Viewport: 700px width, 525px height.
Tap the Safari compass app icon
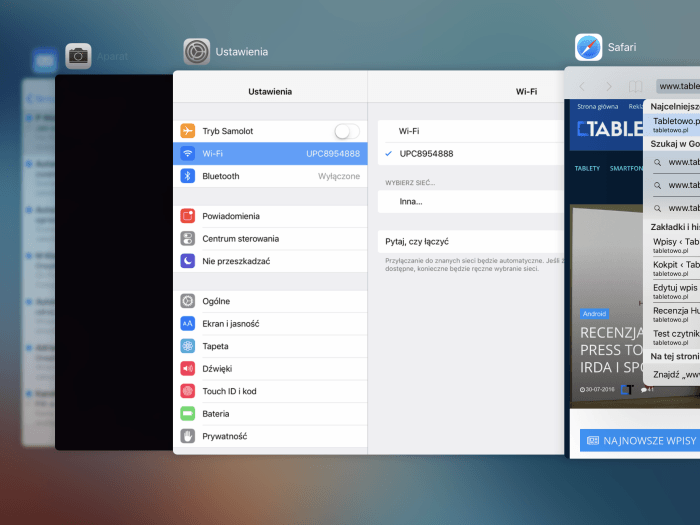tap(588, 47)
